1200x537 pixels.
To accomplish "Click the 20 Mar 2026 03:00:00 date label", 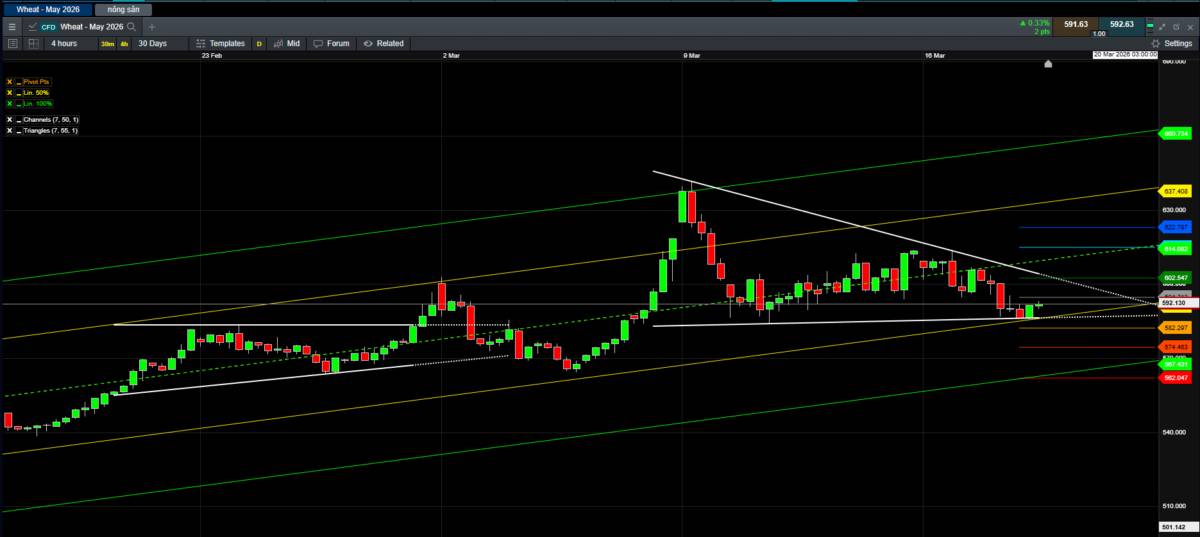I will click(1125, 55).
